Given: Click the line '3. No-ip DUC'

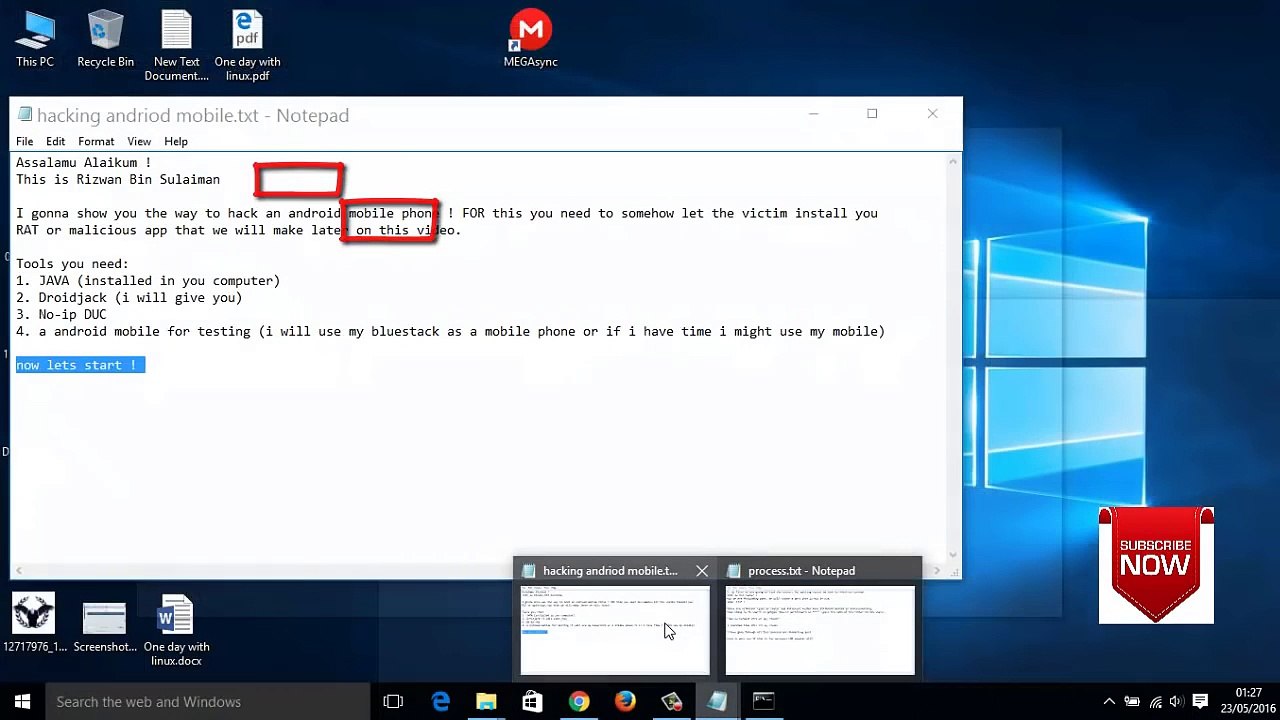Looking at the screenshot, I should coord(61,314).
